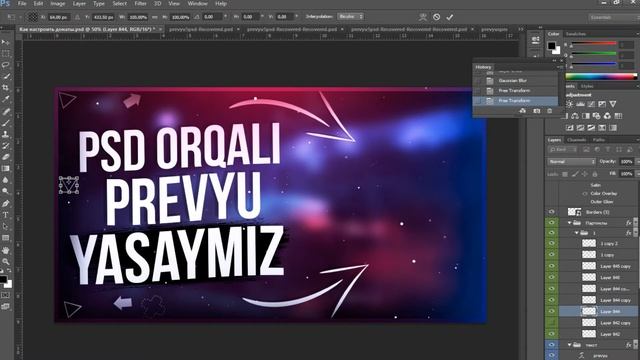Open the Window menu
Screen dimensions: 640x360
pos(198,3)
